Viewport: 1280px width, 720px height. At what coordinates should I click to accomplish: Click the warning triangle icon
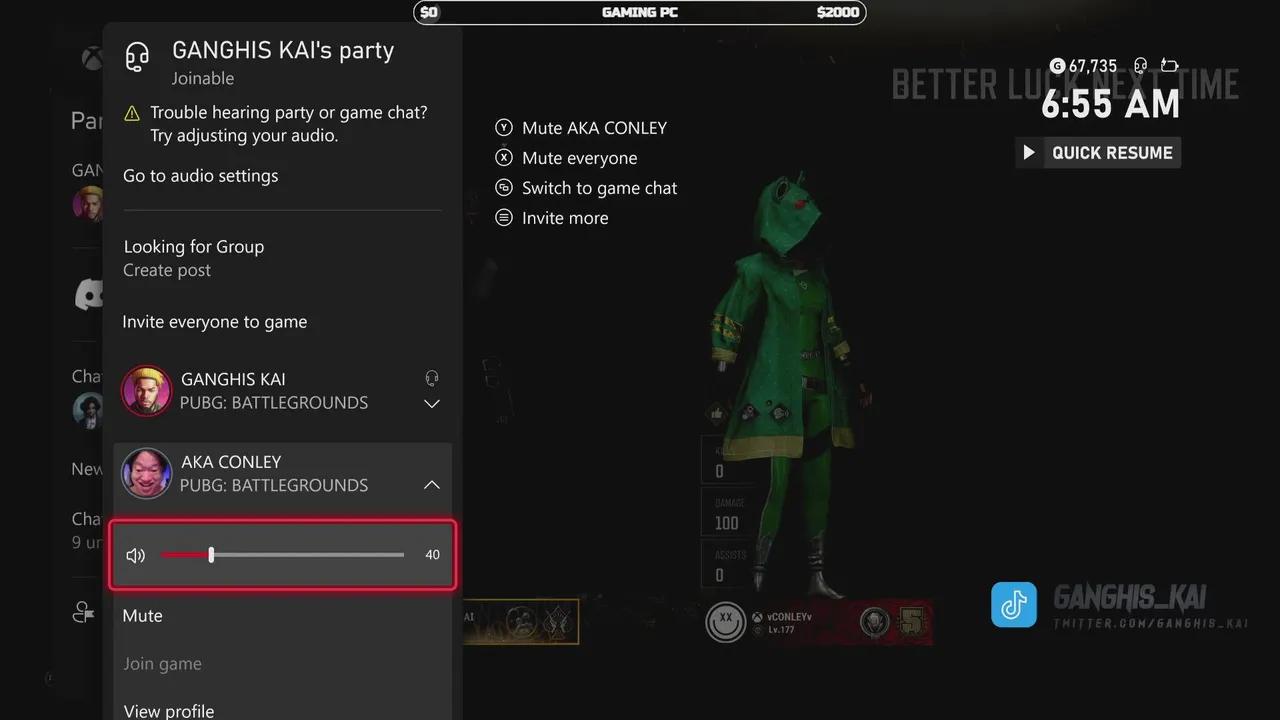pos(132,114)
